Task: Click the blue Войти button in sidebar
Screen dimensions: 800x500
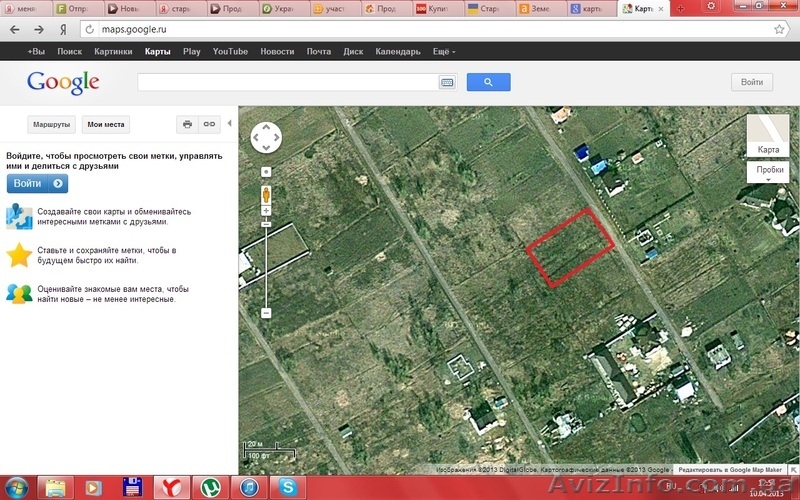Action: coord(37,183)
